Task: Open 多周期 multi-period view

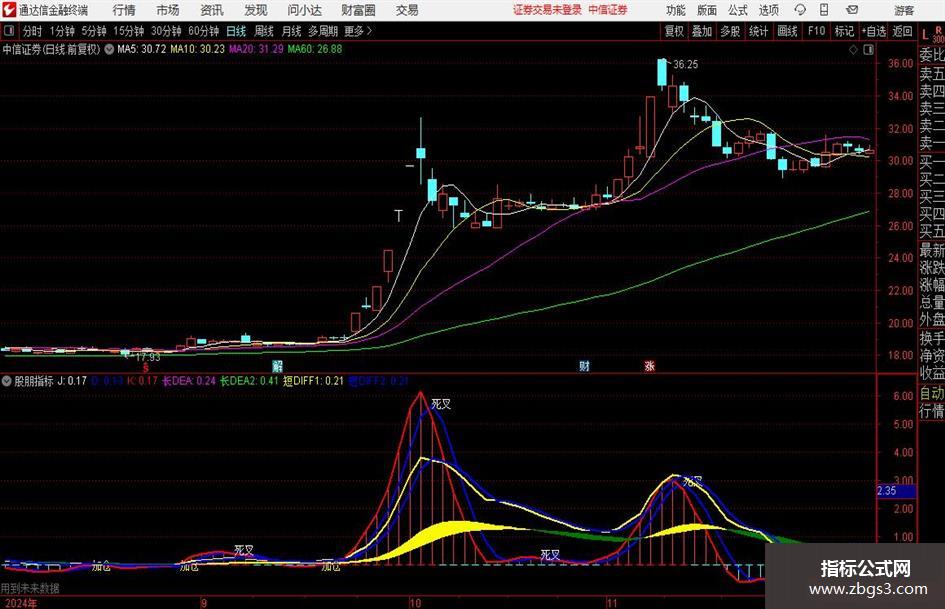Action: coord(323,31)
